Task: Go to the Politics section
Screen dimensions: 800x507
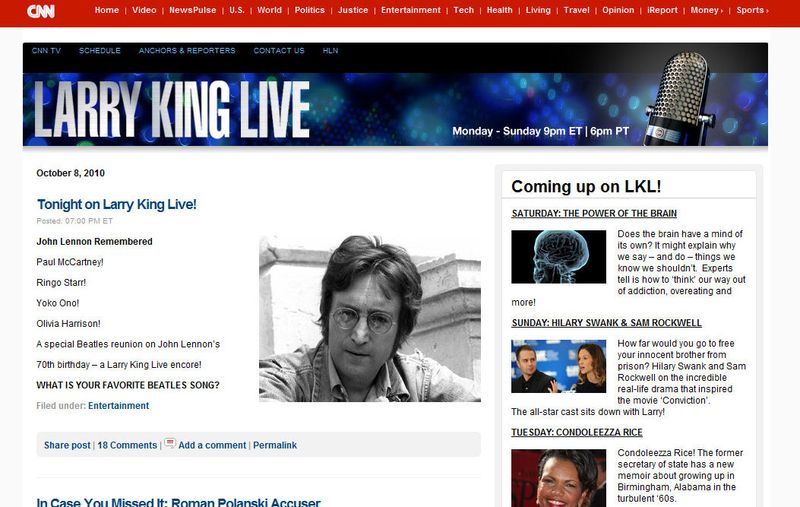Action: pos(310,10)
